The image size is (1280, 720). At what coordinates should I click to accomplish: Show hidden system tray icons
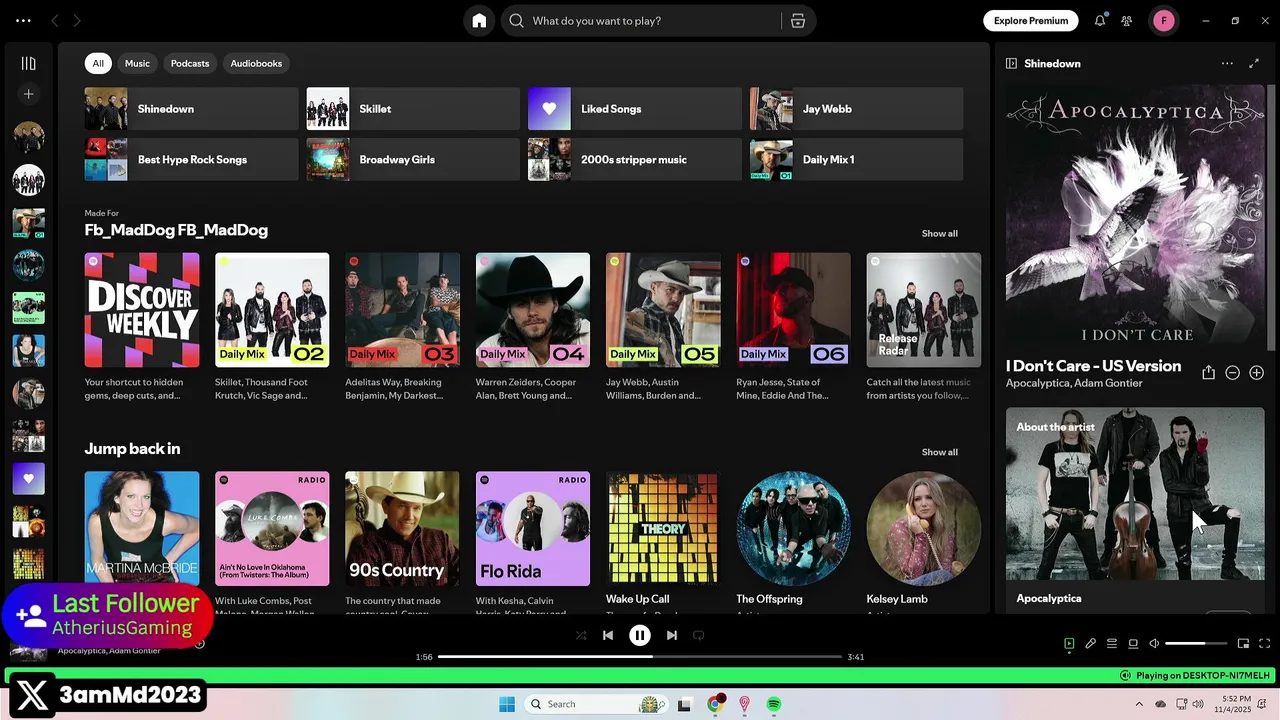point(1139,704)
